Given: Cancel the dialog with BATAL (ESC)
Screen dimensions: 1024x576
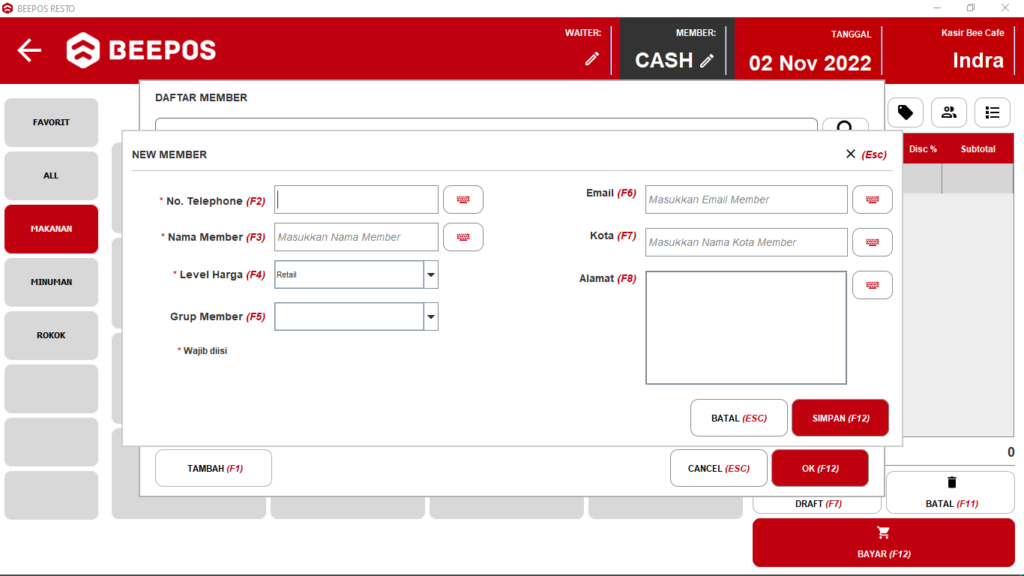Looking at the screenshot, I should [x=738, y=417].
